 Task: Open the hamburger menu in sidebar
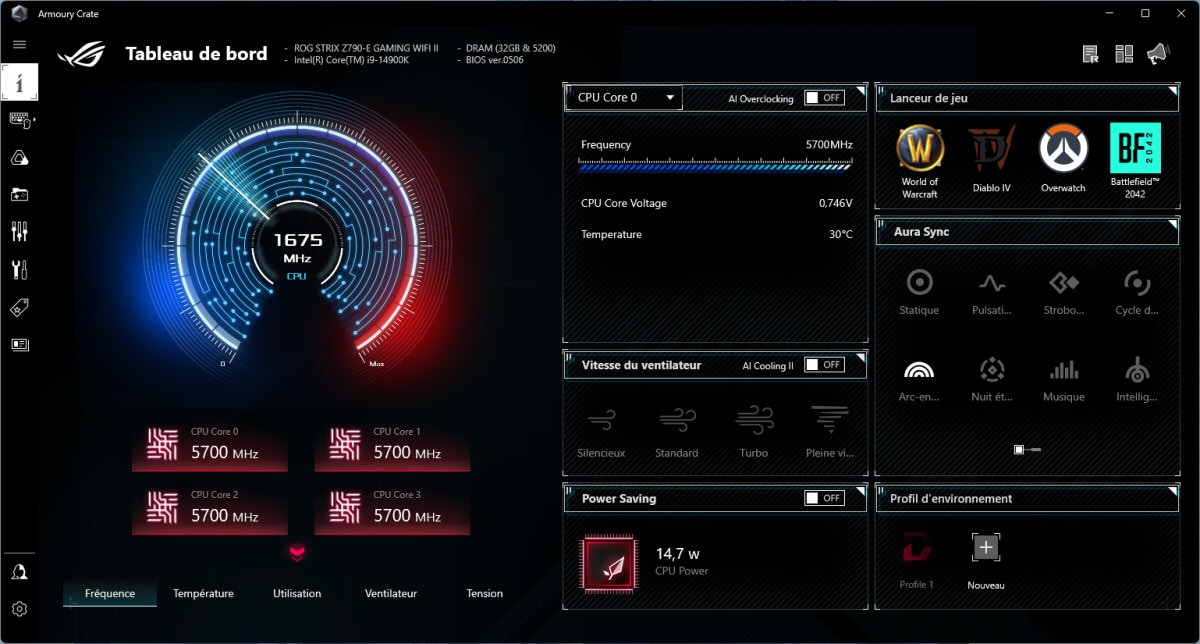point(20,45)
